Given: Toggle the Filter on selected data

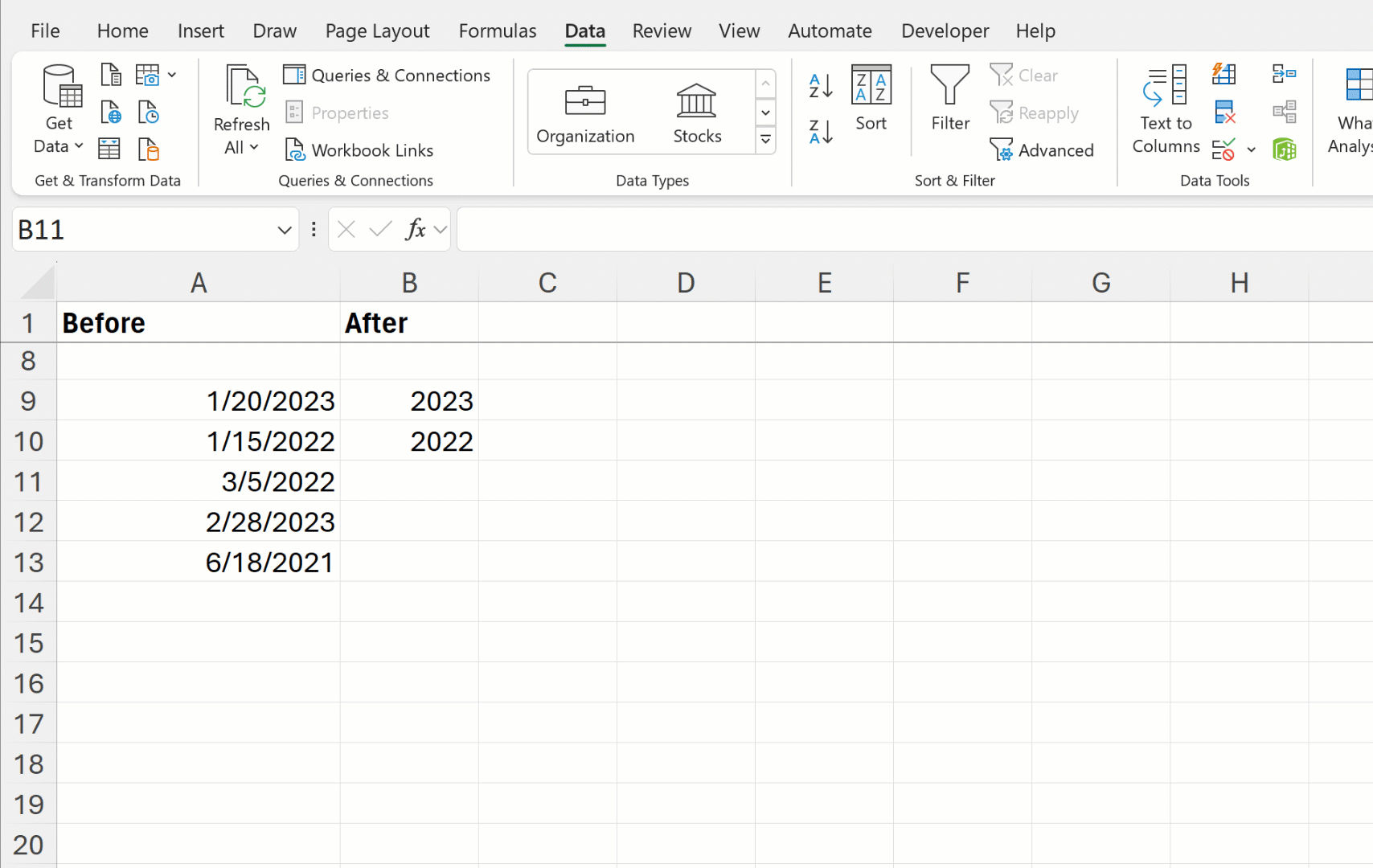Looking at the screenshot, I should [949, 100].
